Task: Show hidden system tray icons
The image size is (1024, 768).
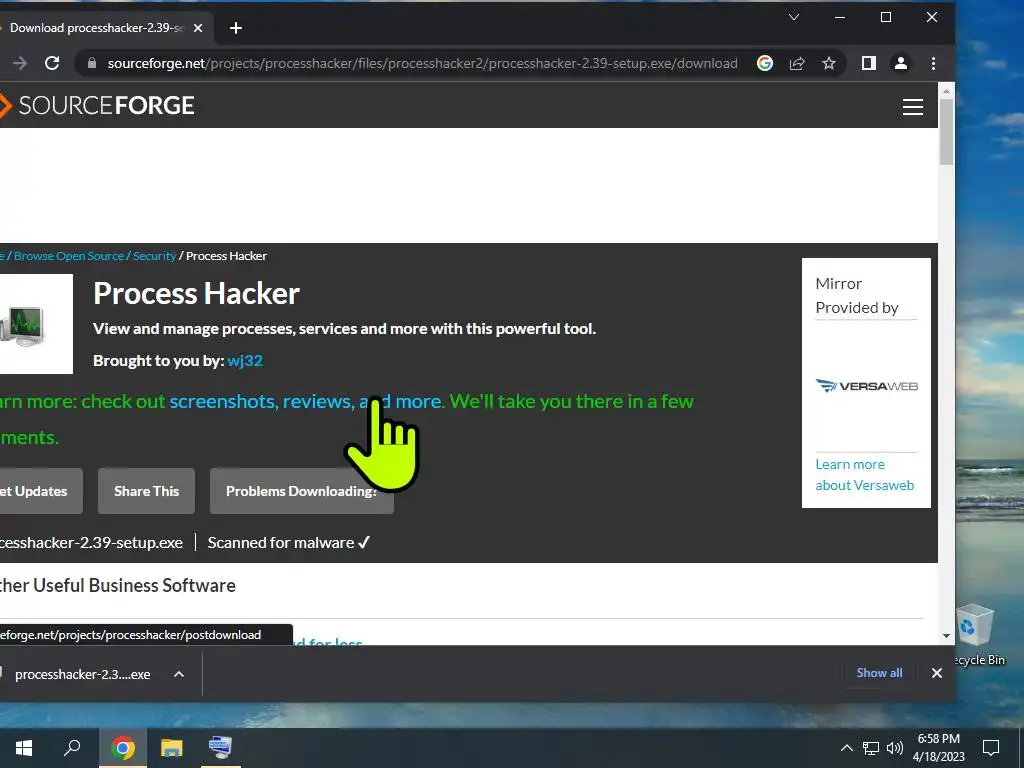Action: 846,748
